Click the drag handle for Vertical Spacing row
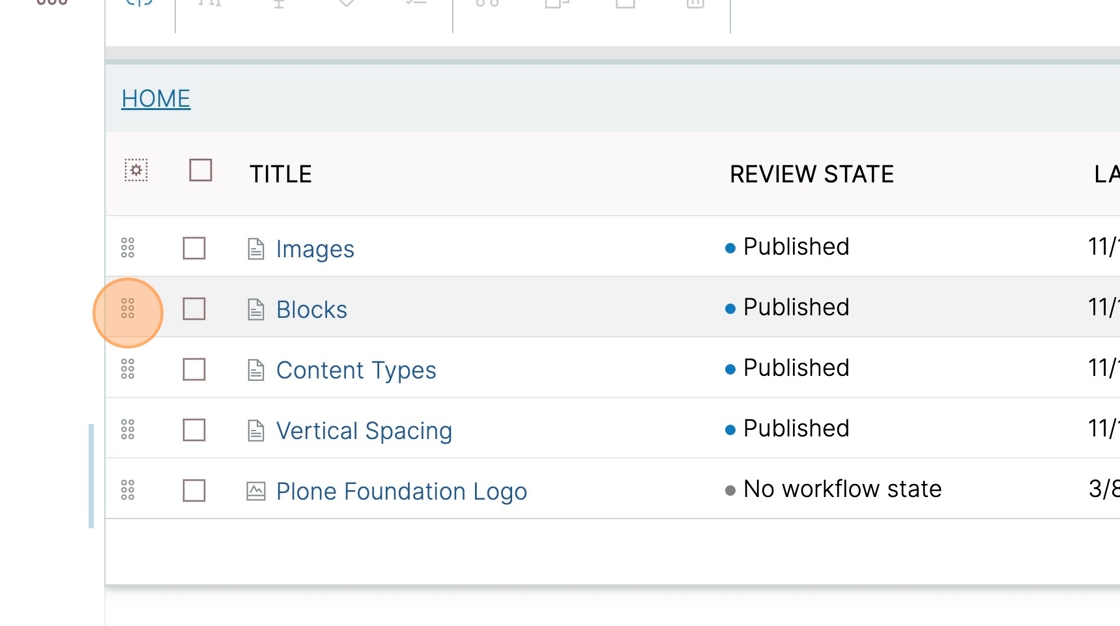The width and height of the screenshot is (1120, 626). point(128,429)
